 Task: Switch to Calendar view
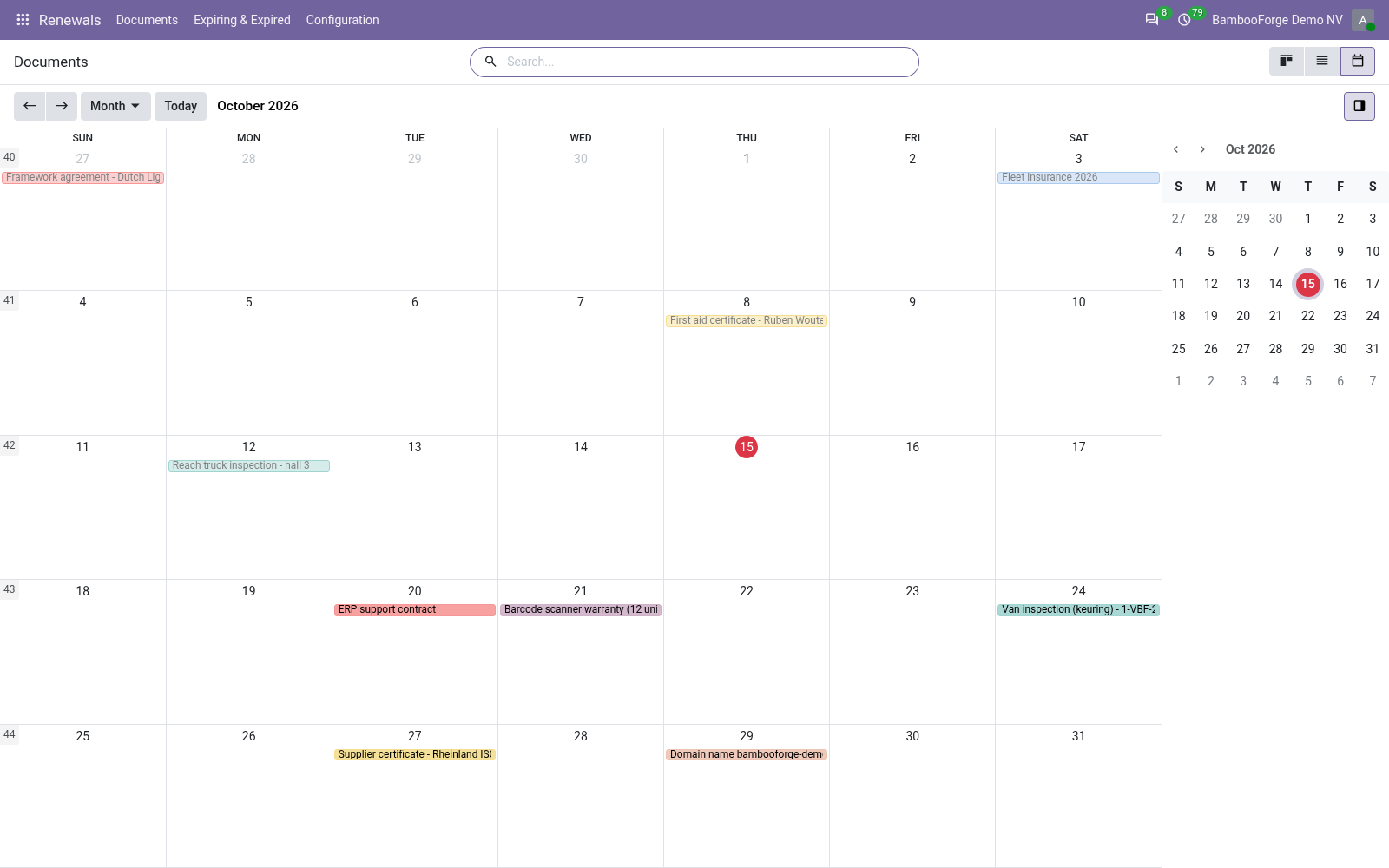tap(1358, 62)
